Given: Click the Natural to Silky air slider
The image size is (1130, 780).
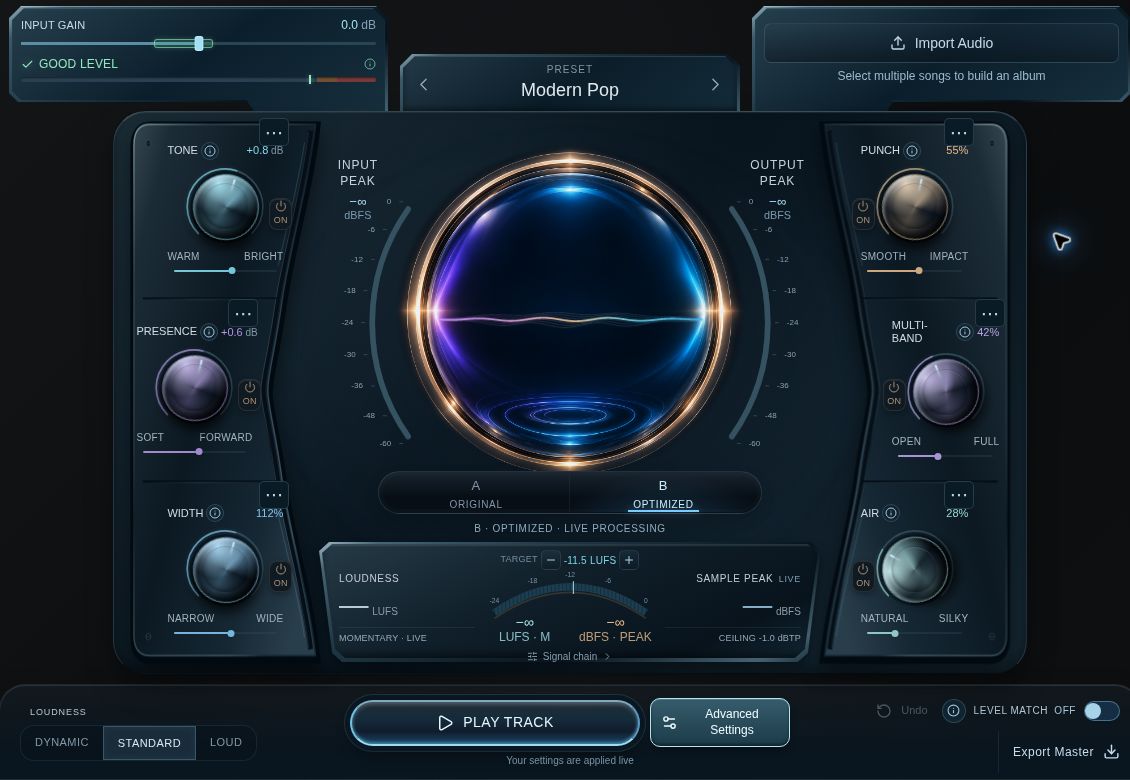Looking at the screenshot, I should click(x=915, y=634).
